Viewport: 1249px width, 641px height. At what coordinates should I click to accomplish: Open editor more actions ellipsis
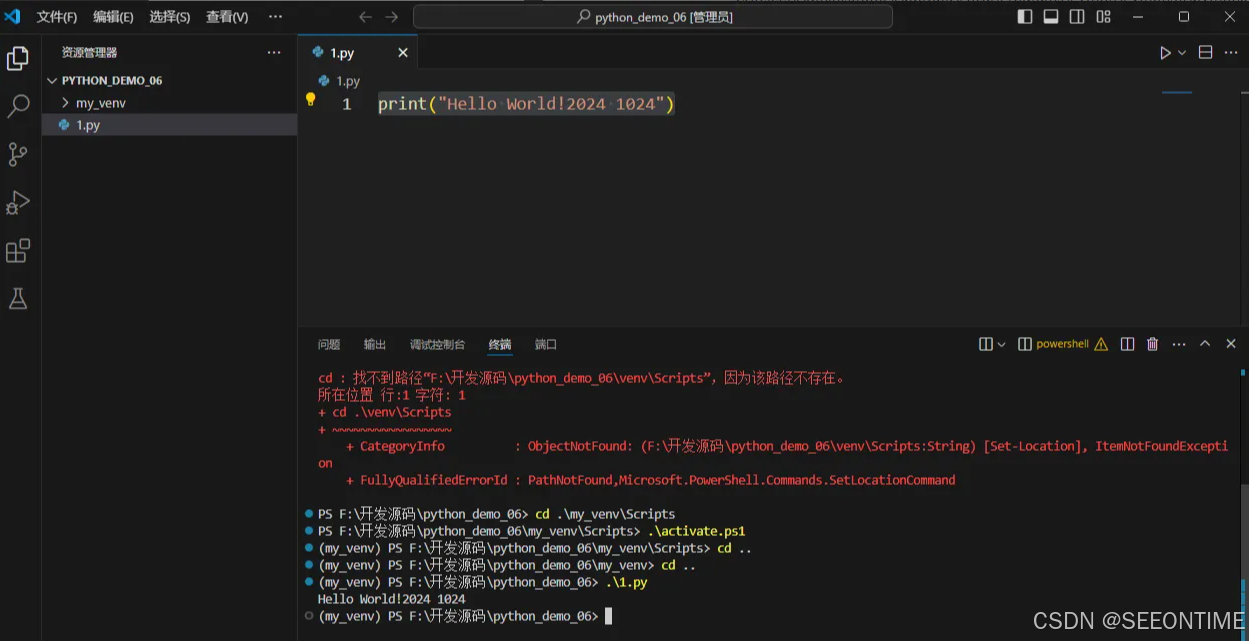pyautogui.click(x=1232, y=53)
